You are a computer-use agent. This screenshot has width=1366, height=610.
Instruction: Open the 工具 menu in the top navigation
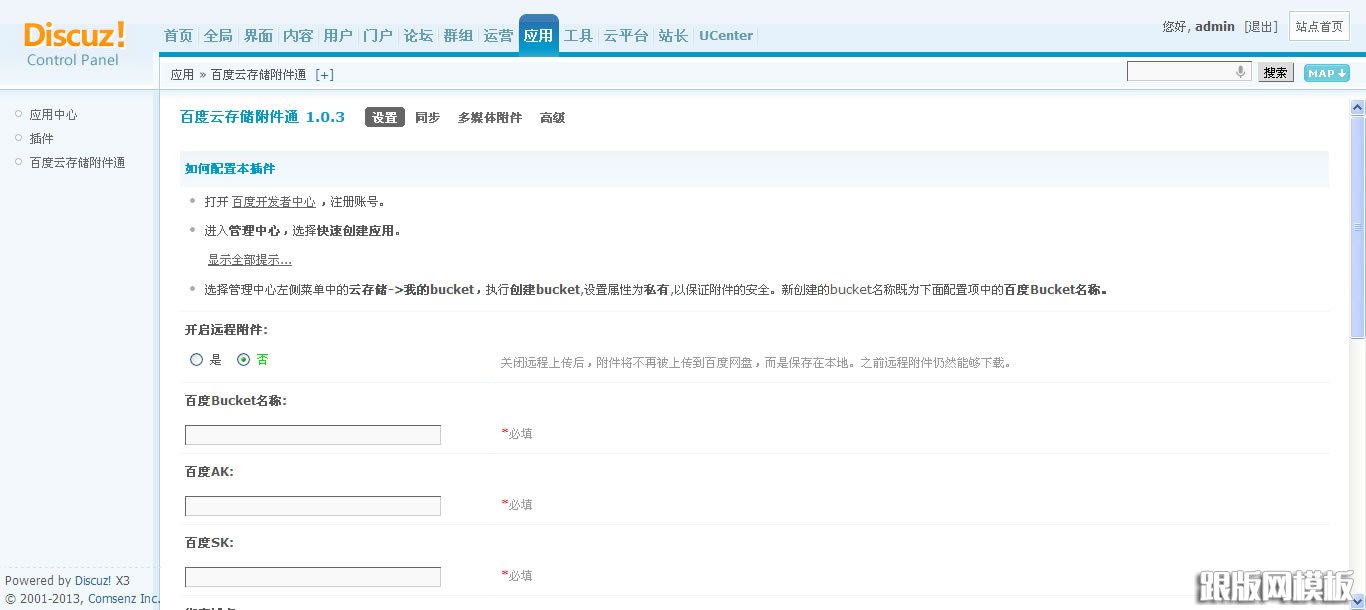point(578,35)
